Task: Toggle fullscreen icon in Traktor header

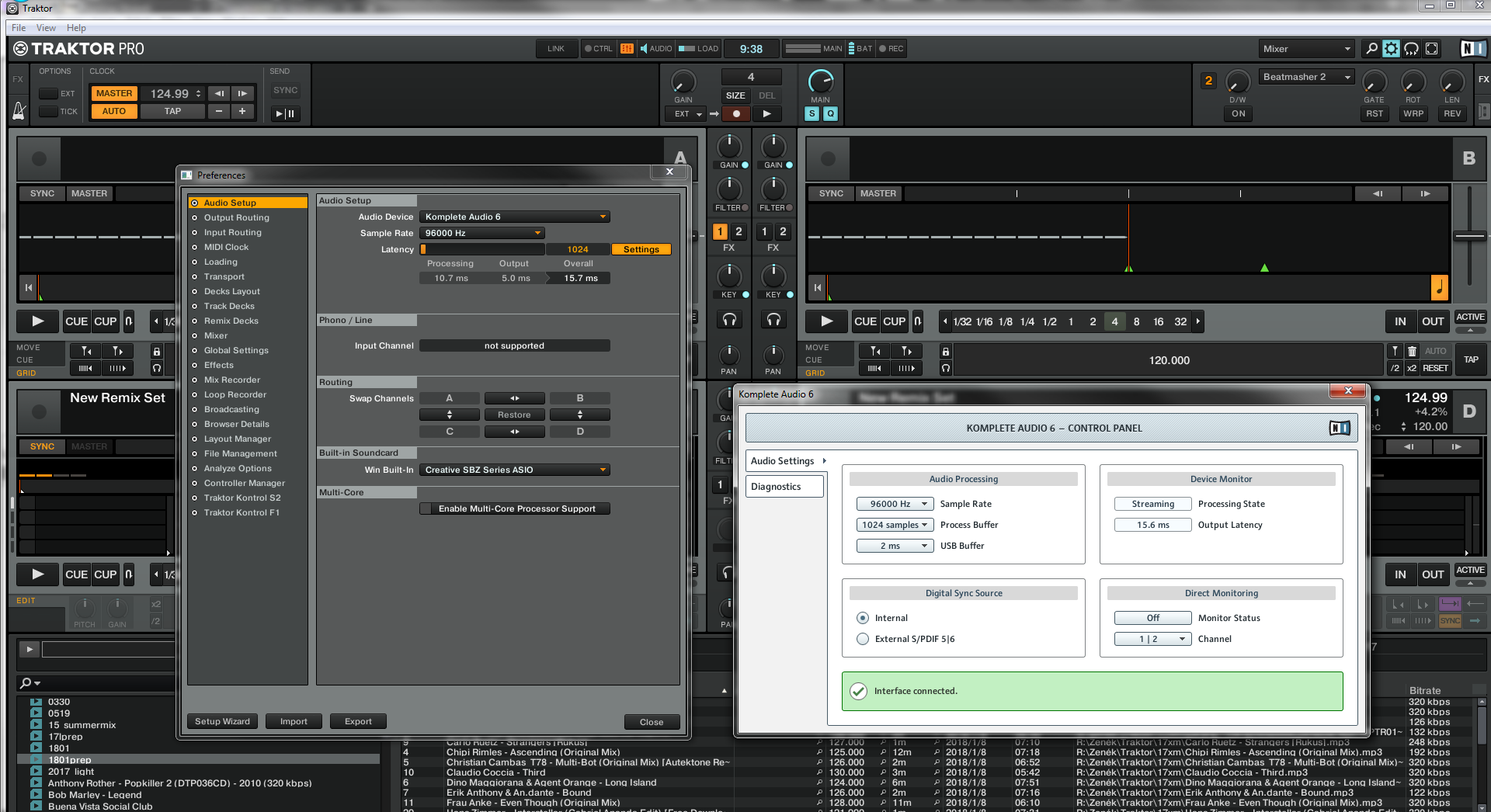Action: pos(1431,49)
